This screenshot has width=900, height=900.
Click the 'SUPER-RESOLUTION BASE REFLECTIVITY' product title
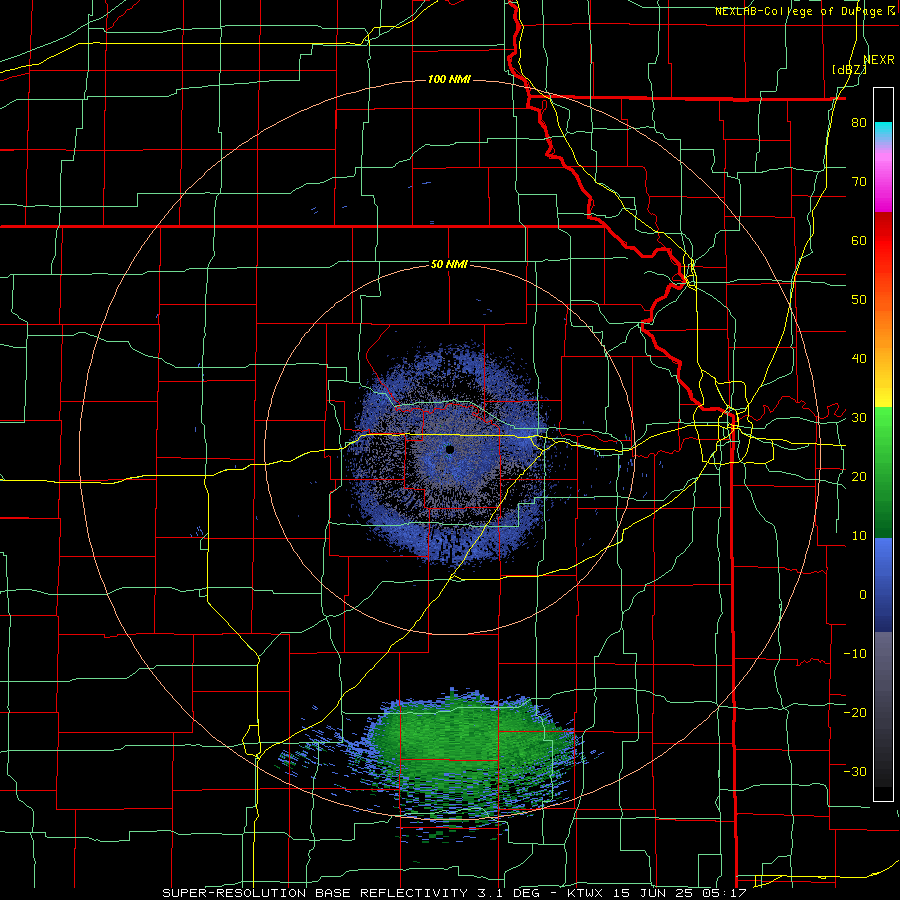pos(315,893)
